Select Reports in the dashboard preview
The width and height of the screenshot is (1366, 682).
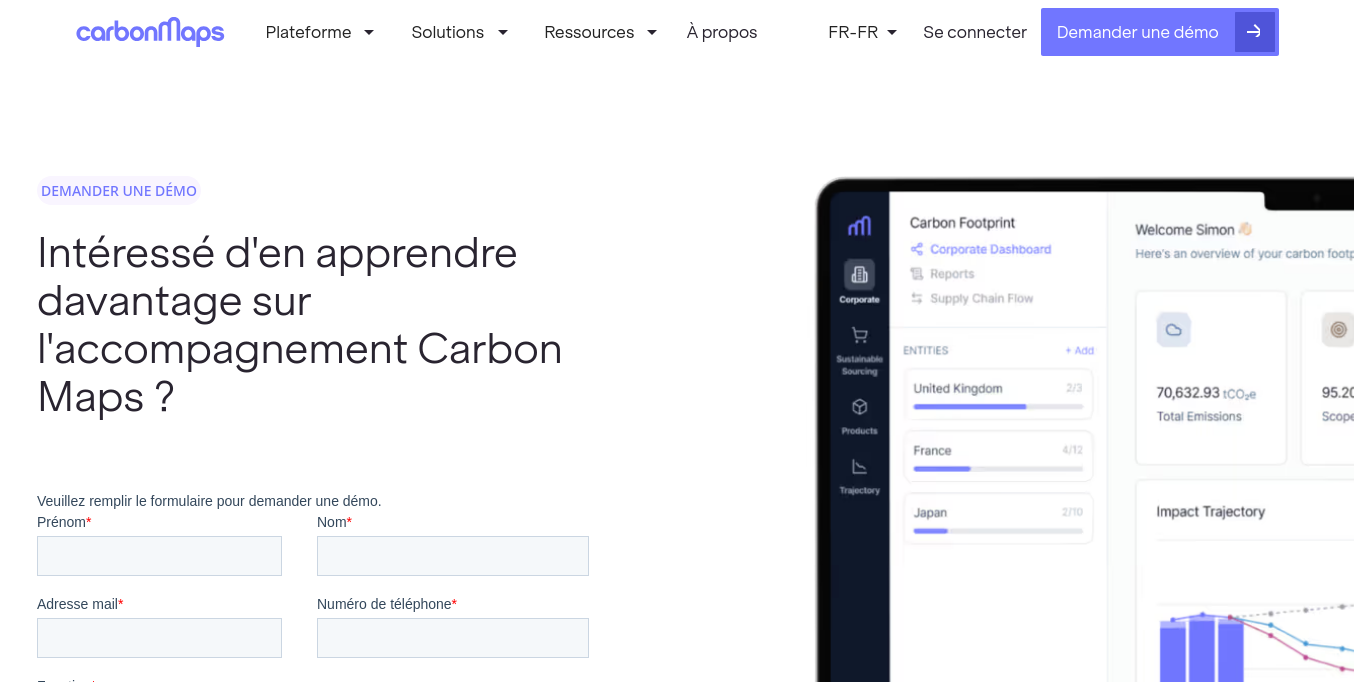942,274
